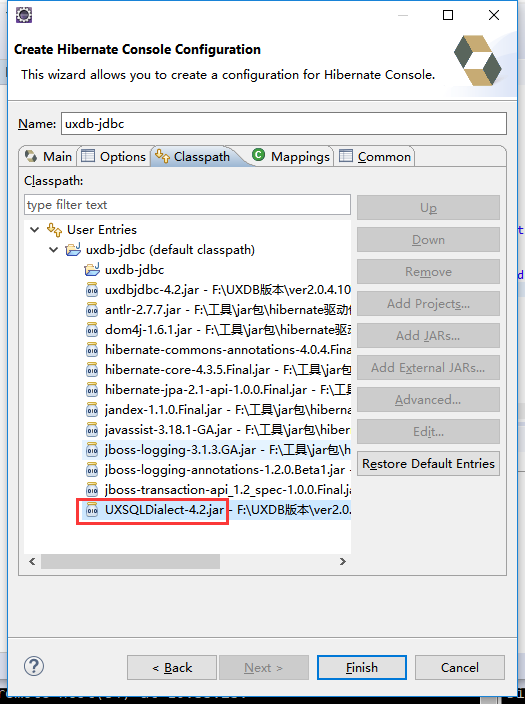
Task: Switch to the Common tab
Action: click(x=375, y=157)
